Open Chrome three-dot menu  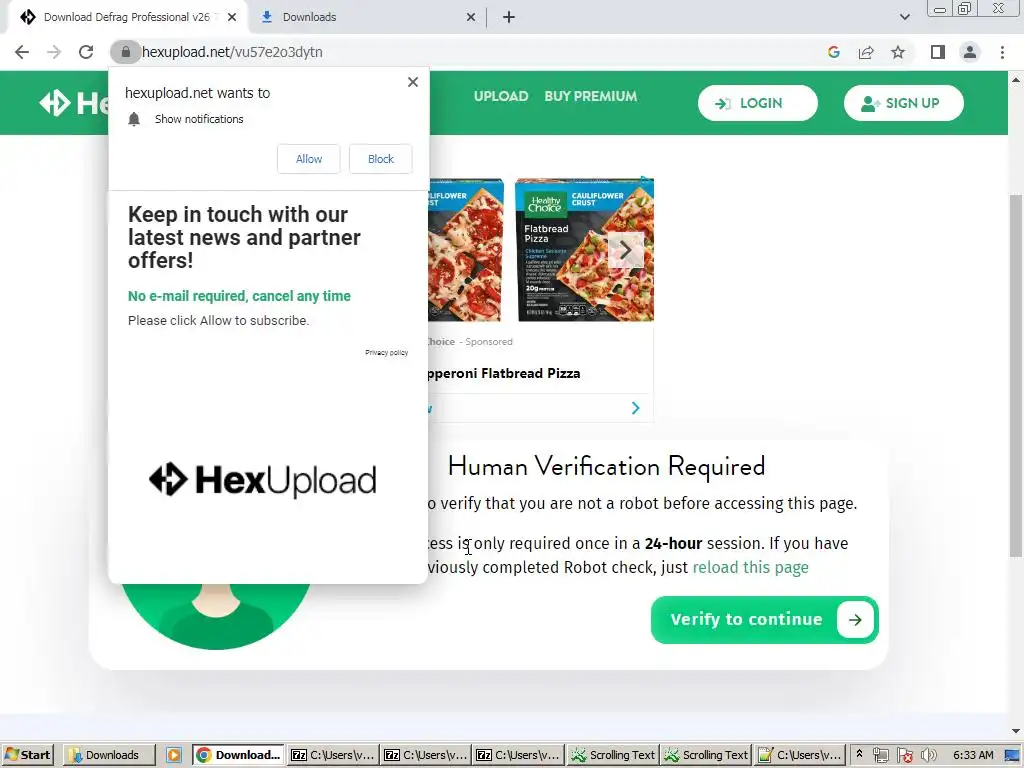click(1002, 52)
